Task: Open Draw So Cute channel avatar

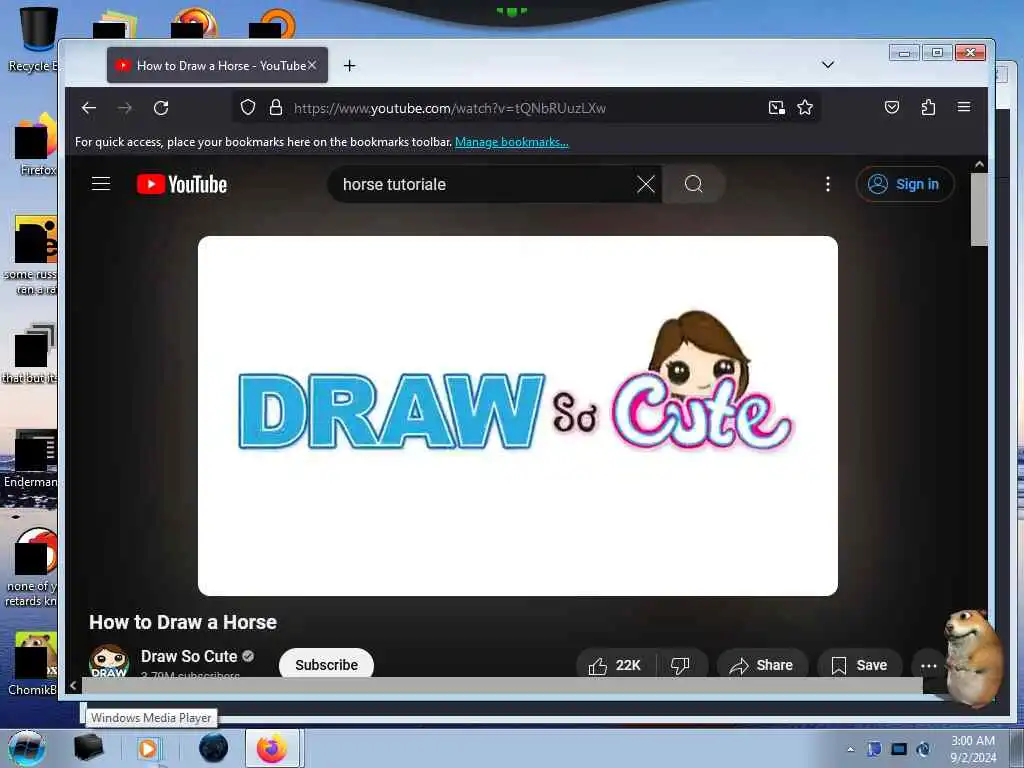Action: (108, 660)
